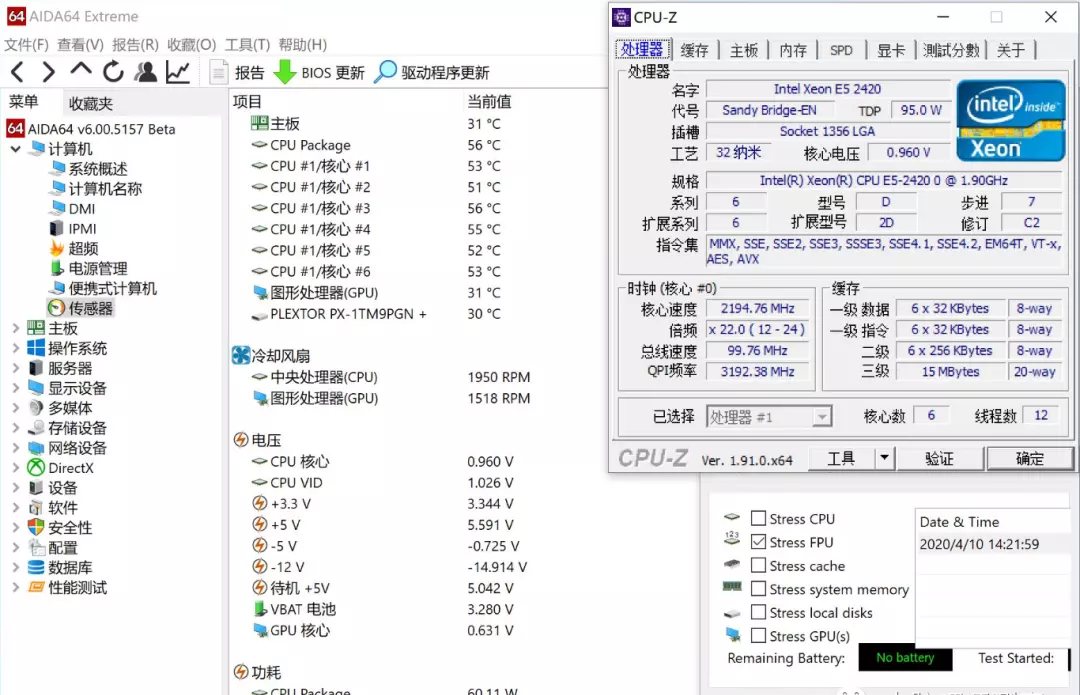The height and width of the screenshot is (695, 1080).
Task: Click the 报告 report button
Action: tap(238, 72)
